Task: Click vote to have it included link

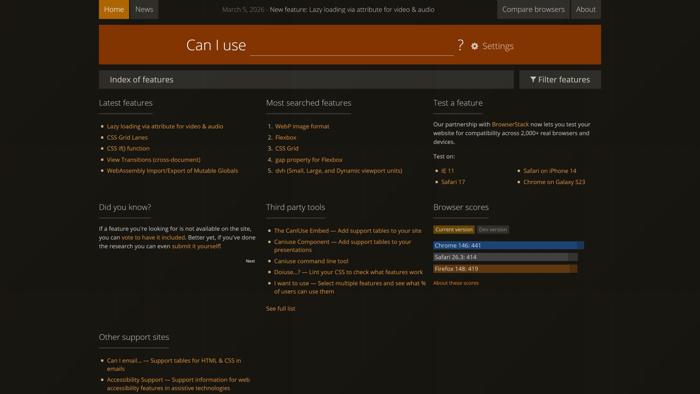Action: (153, 237)
